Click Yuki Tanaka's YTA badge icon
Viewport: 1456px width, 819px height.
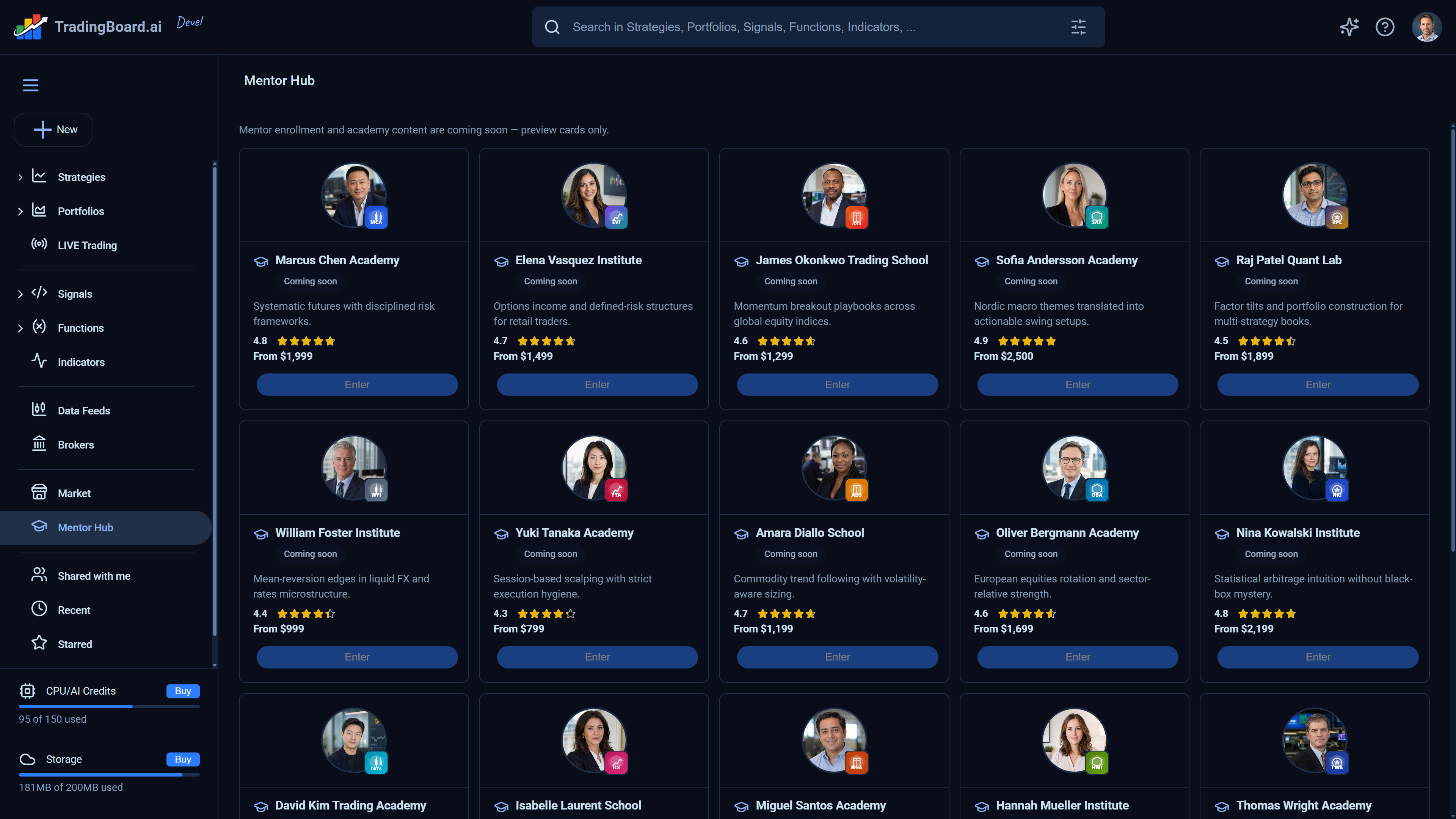point(616,490)
